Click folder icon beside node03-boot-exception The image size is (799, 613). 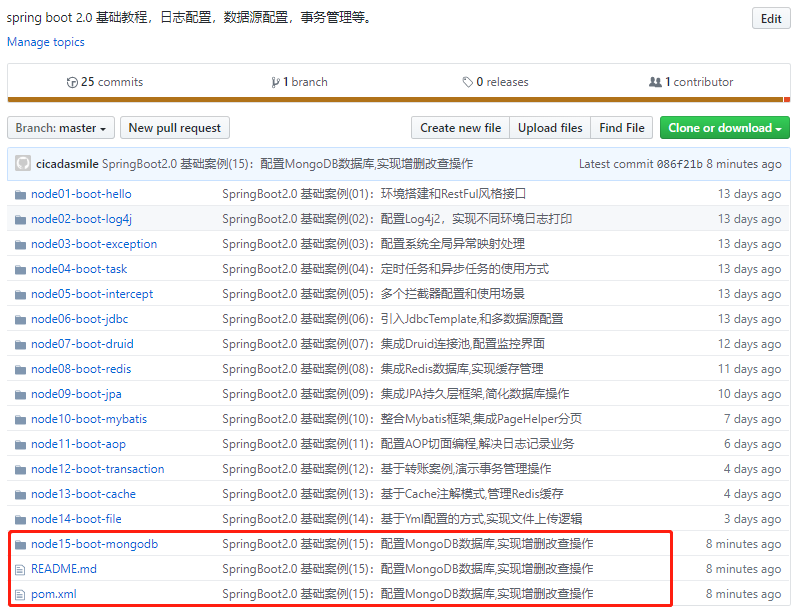20,245
